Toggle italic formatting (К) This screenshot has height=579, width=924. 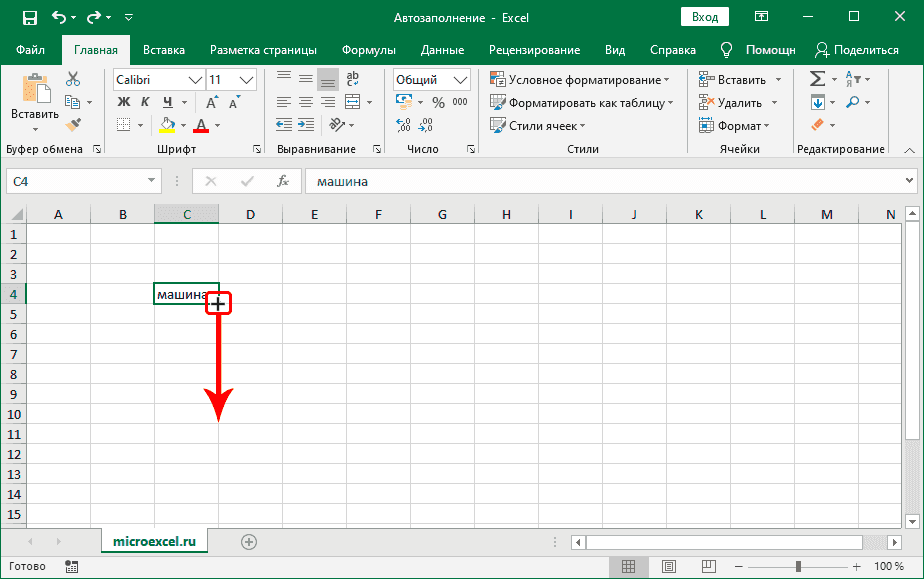(x=146, y=102)
